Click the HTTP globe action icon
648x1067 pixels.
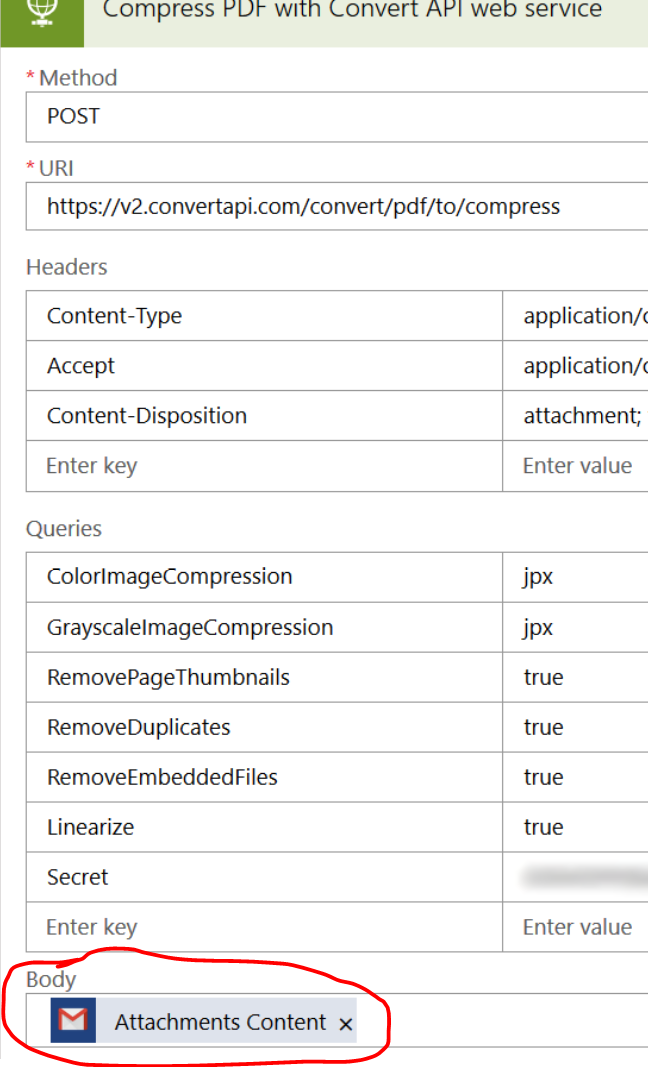[x=42, y=13]
